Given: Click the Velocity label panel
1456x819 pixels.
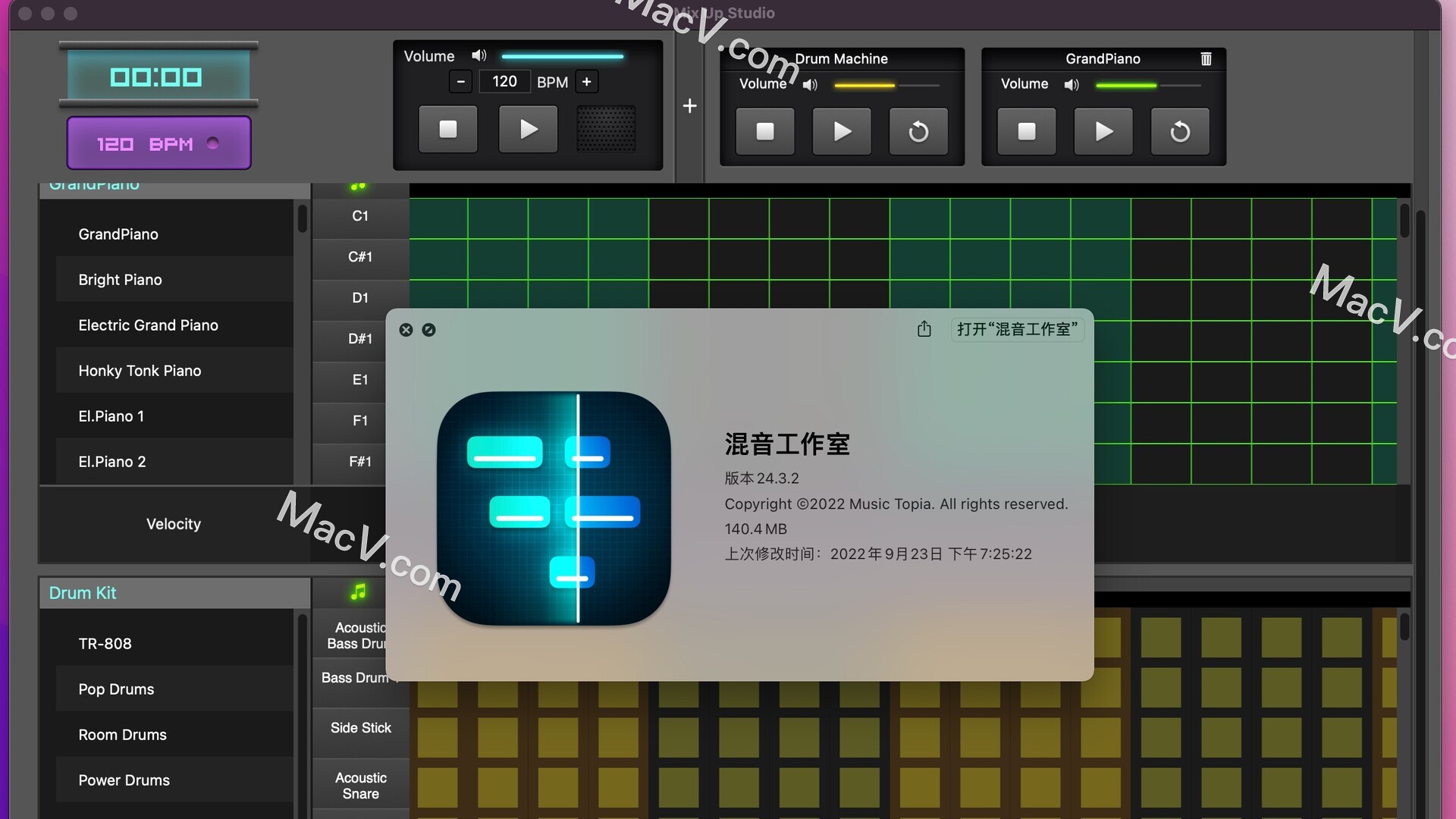Looking at the screenshot, I should click(174, 524).
